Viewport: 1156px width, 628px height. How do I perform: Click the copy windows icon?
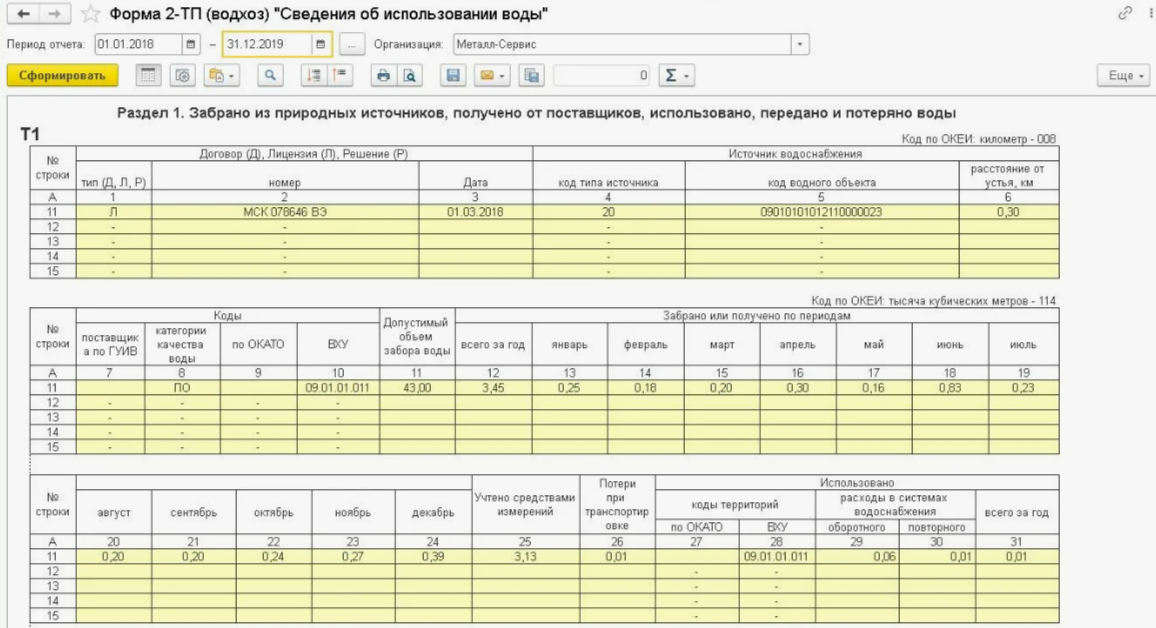pos(532,75)
